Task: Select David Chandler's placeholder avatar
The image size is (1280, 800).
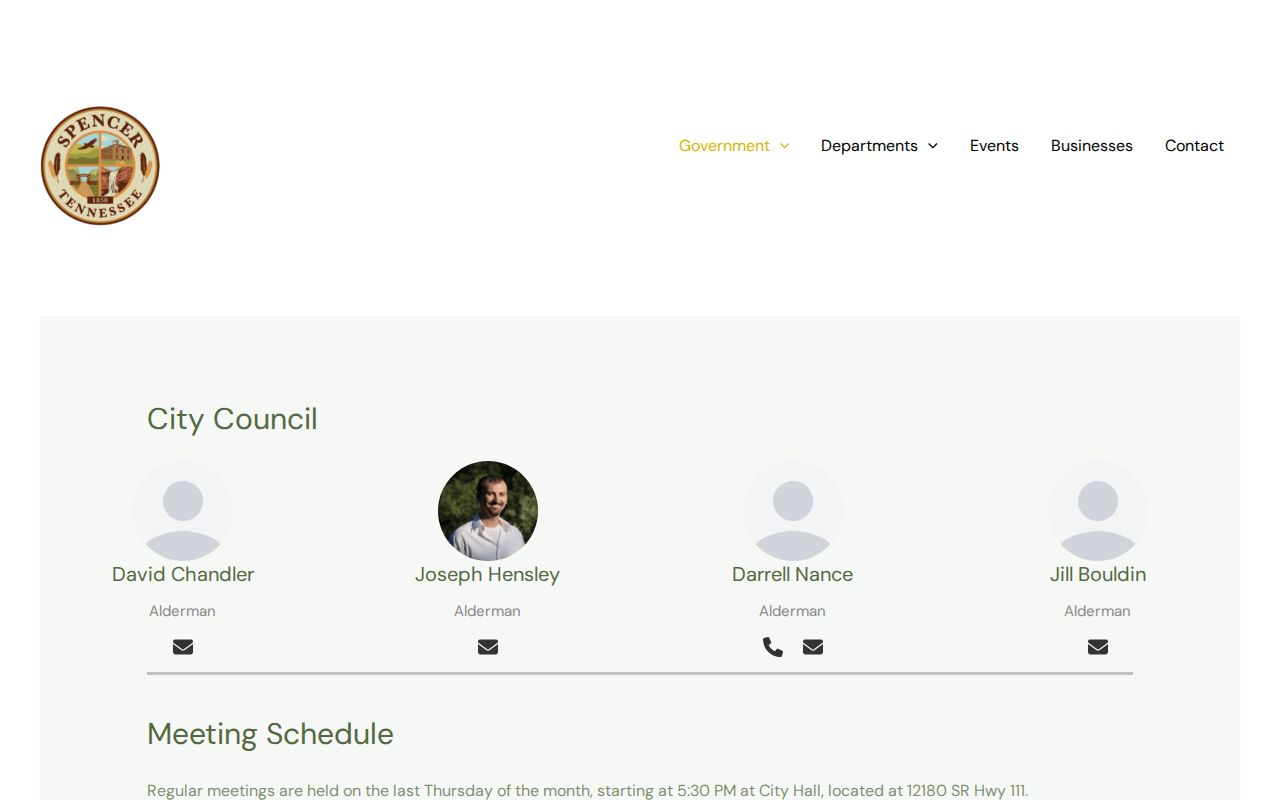Action: point(183,511)
